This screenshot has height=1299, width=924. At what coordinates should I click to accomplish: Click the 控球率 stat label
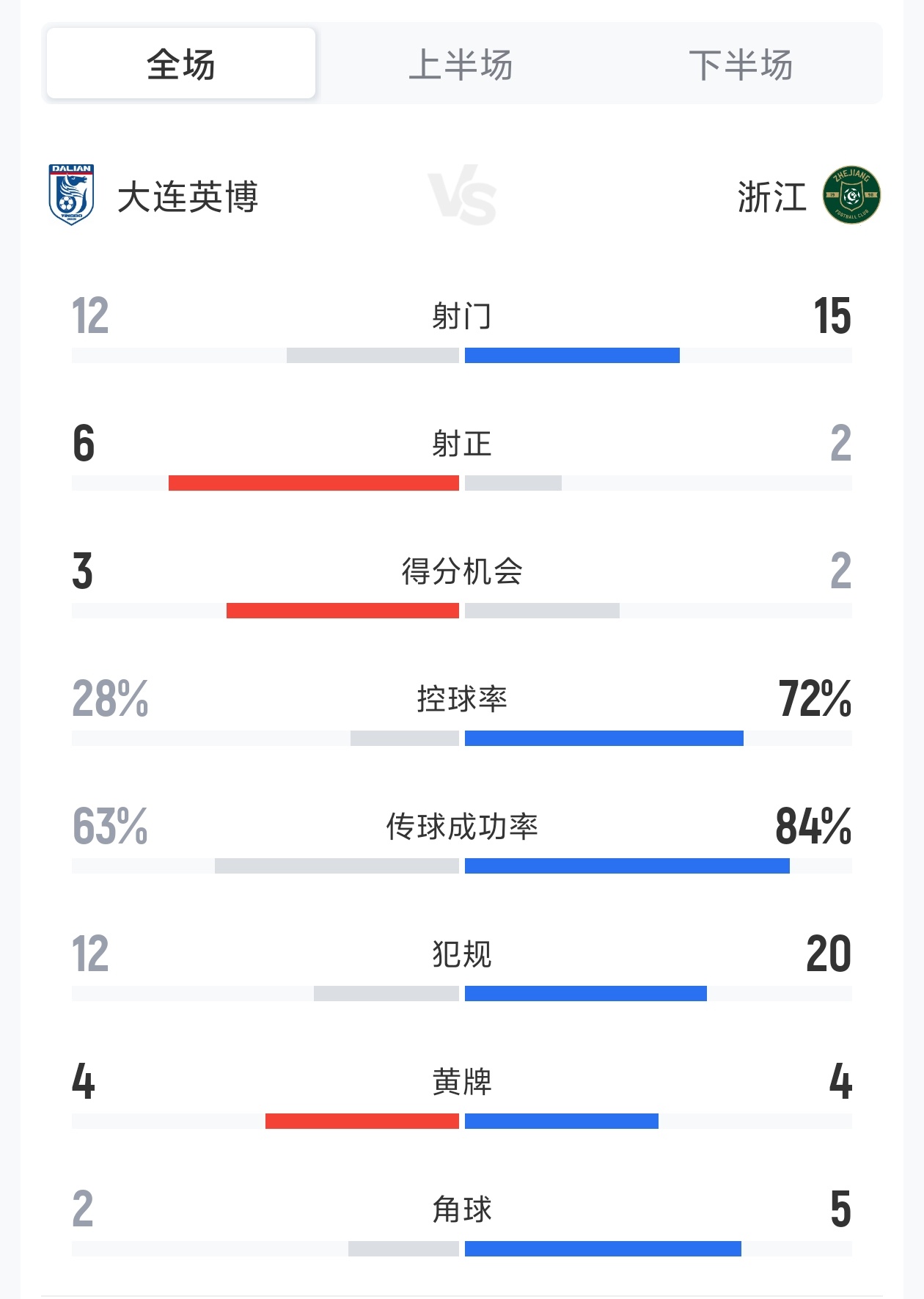pos(462,699)
